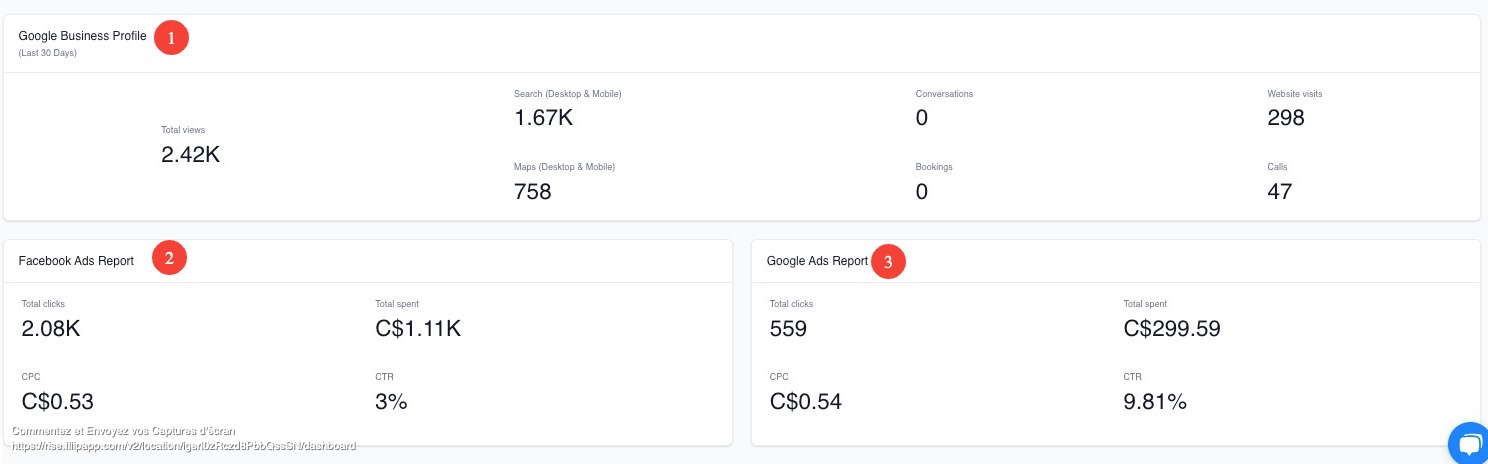The image size is (1488, 464).
Task: Open the chat widget bubble icon
Action: pyautogui.click(x=1468, y=443)
